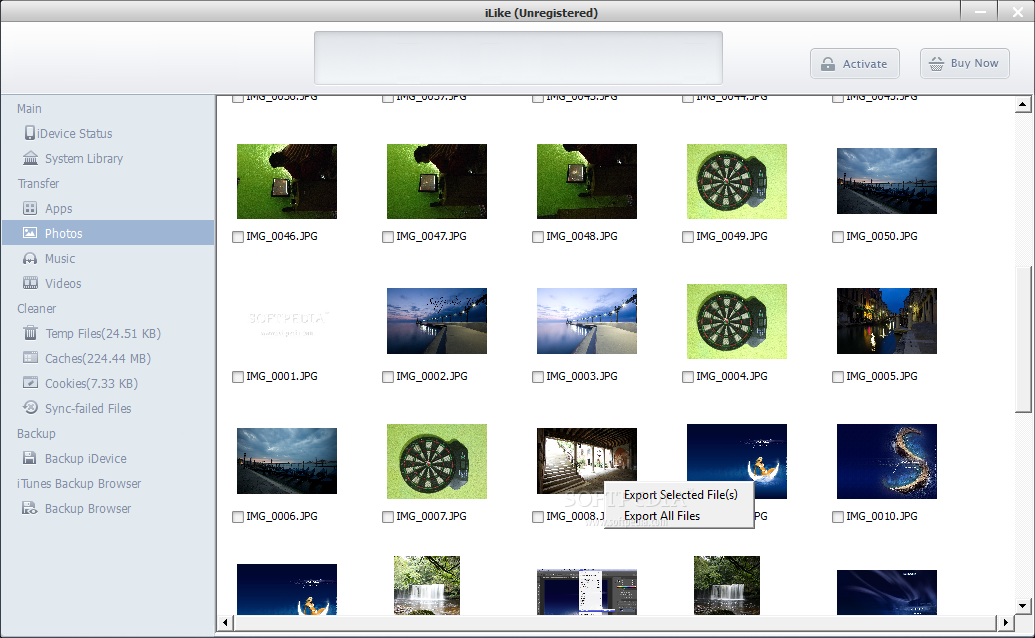Viewport: 1035px width, 638px height.
Task: Click the Photos picture icon
Action: [x=30, y=233]
